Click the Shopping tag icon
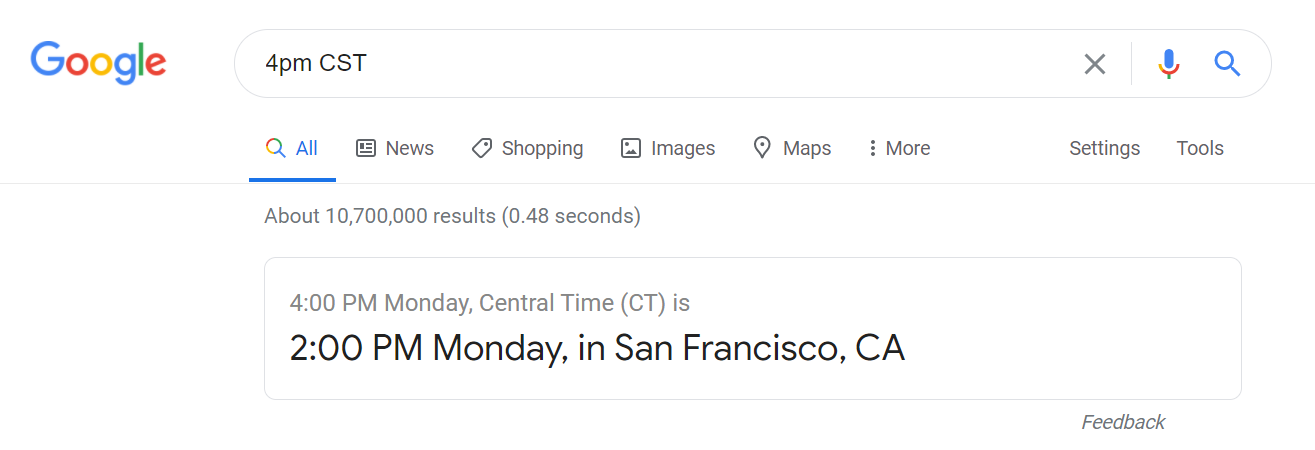Viewport: 1315px width, 450px height. 482,148
